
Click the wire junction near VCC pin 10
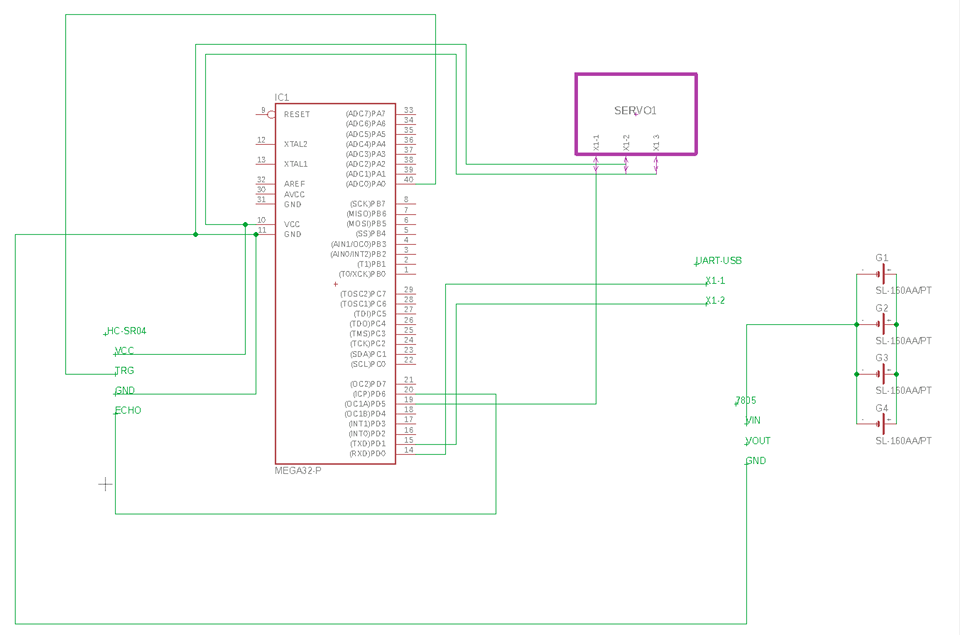(246, 224)
